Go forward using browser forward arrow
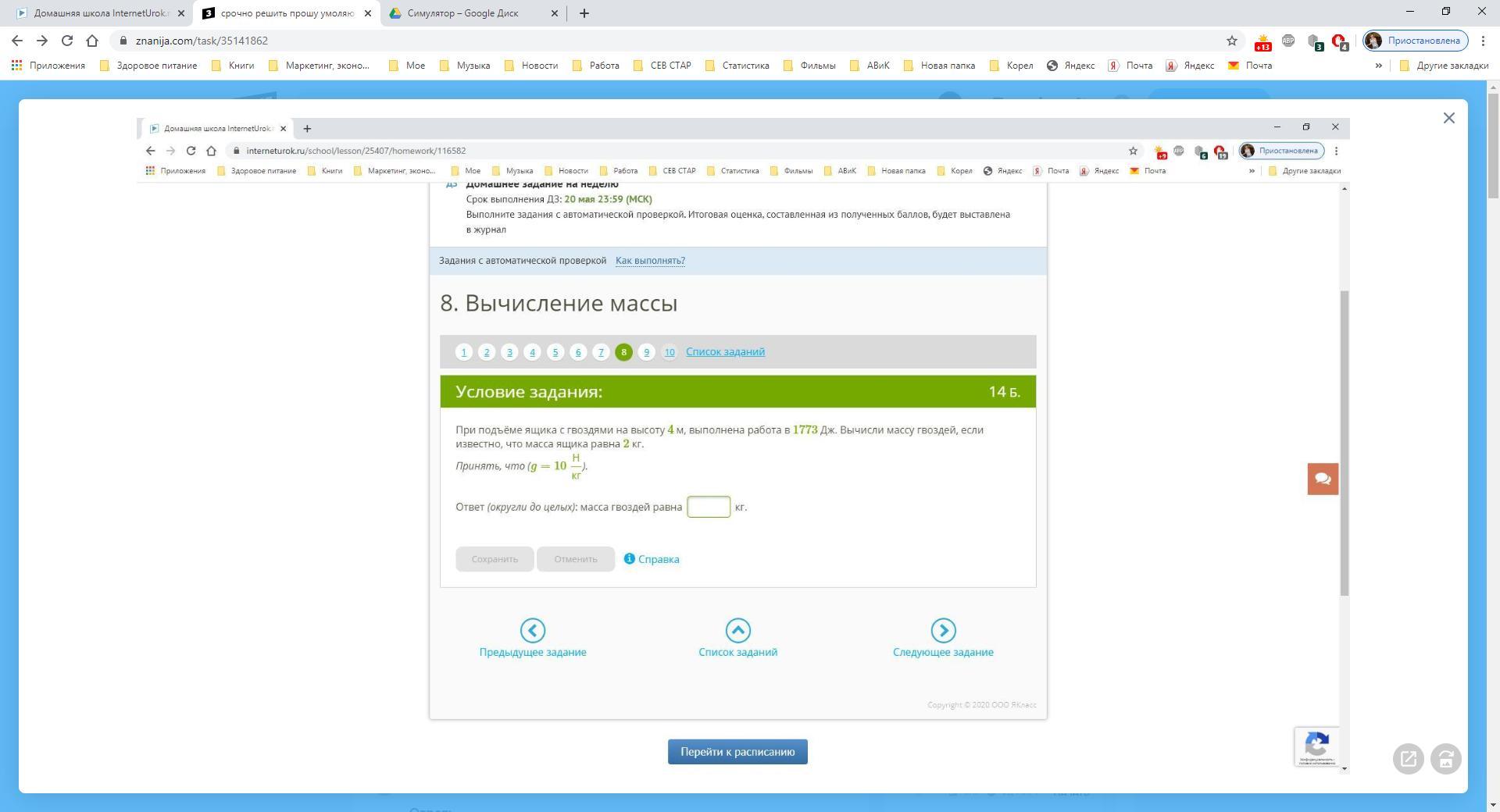The image size is (1500, 812). pyautogui.click(x=42, y=41)
